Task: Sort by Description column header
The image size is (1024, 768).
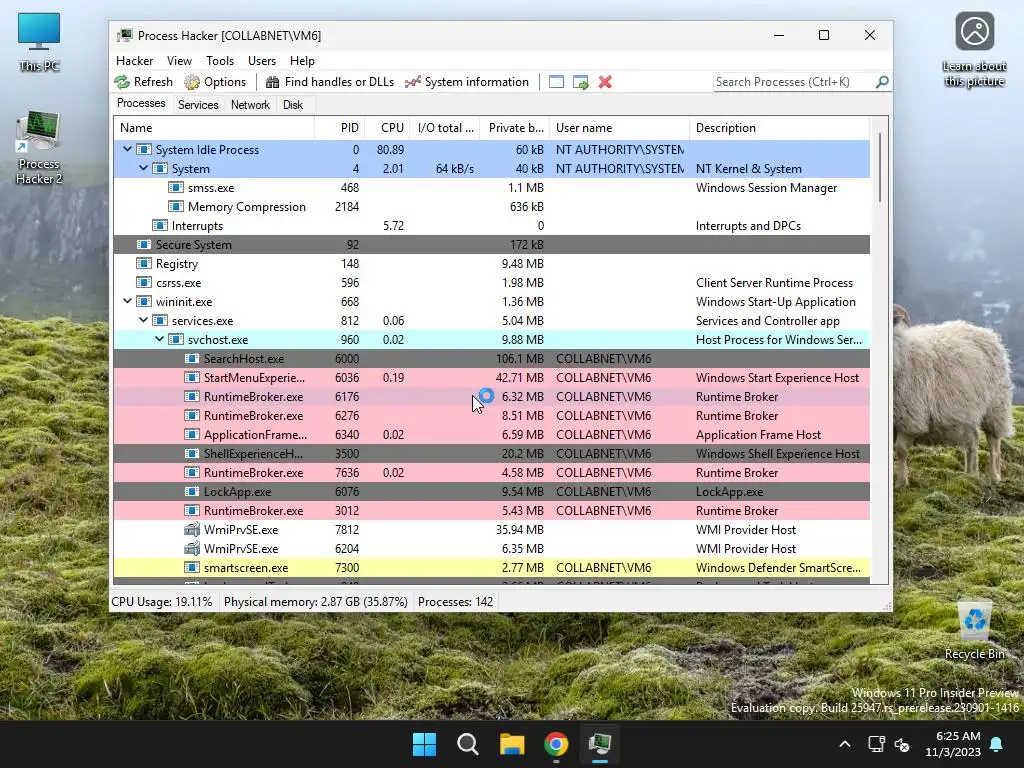Action: pyautogui.click(x=780, y=128)
